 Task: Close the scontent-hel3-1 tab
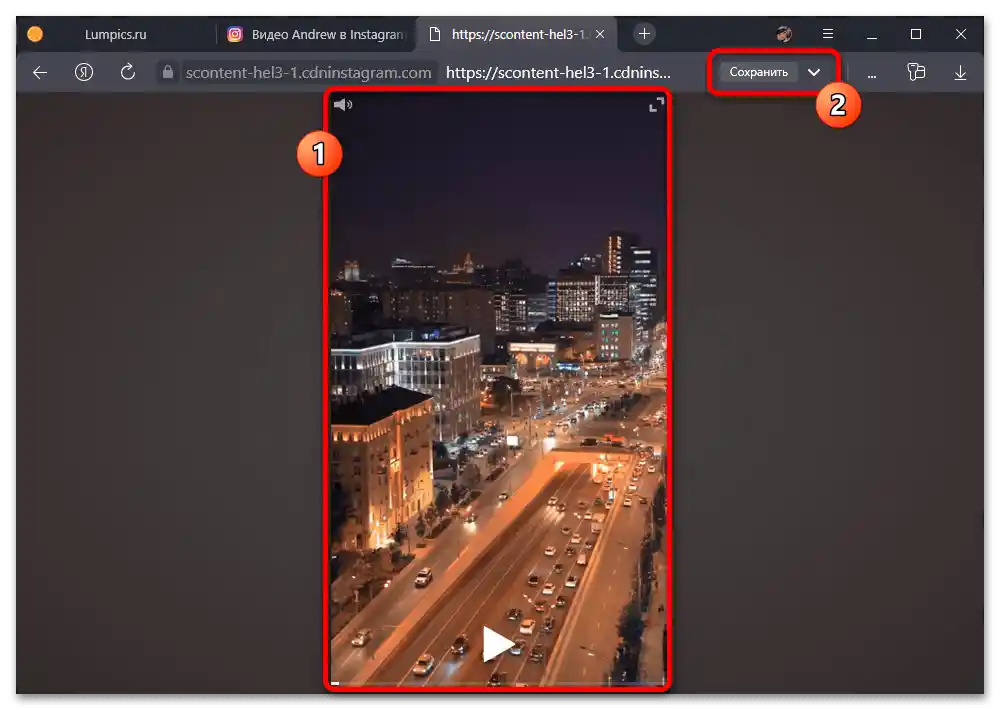600,34
